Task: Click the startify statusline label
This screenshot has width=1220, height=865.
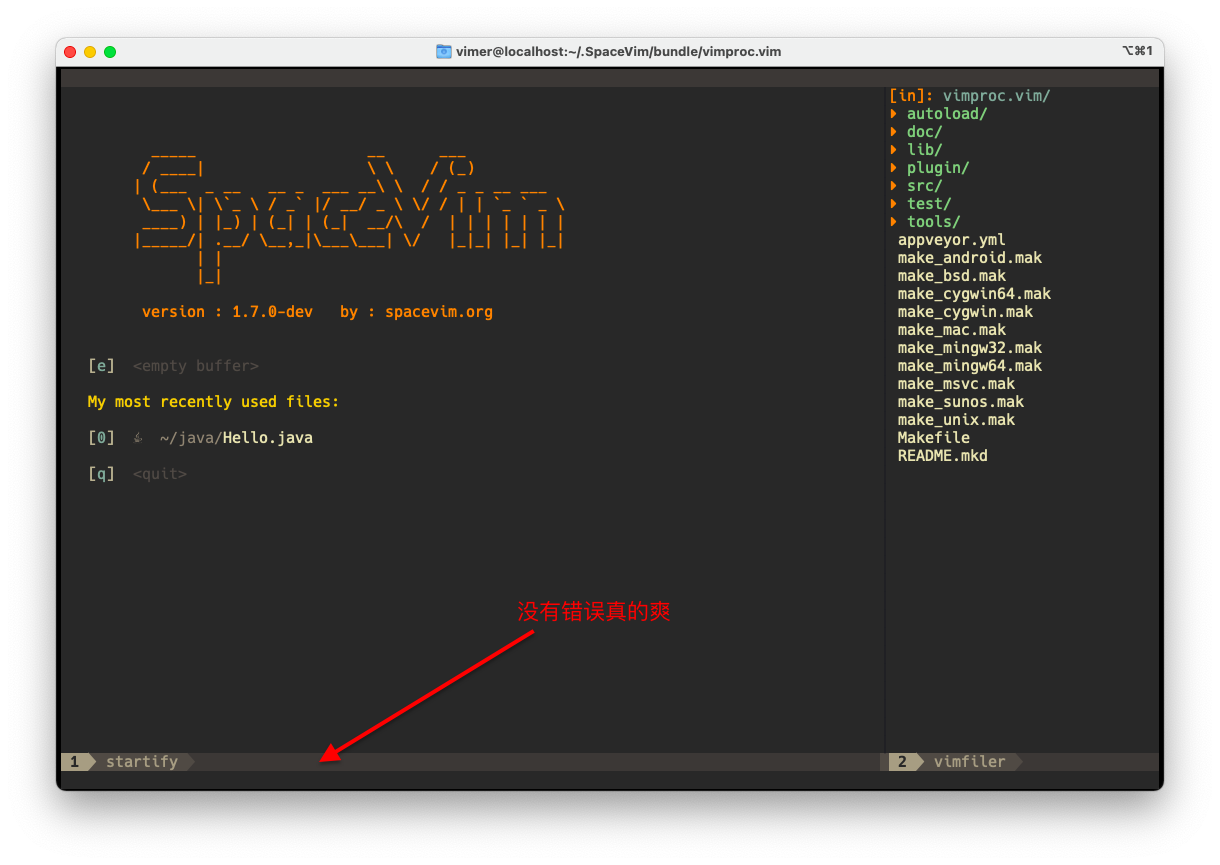Action: point(142,762)
